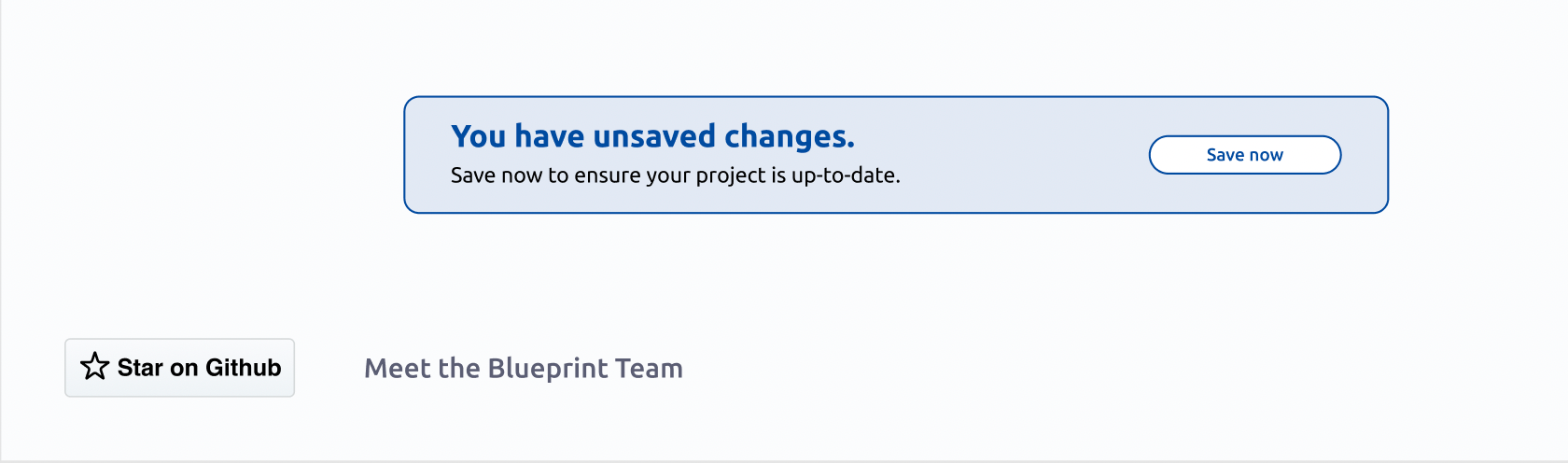Click the word "Star" beside the star icon

pyautogui.click(x=140, y=368)
